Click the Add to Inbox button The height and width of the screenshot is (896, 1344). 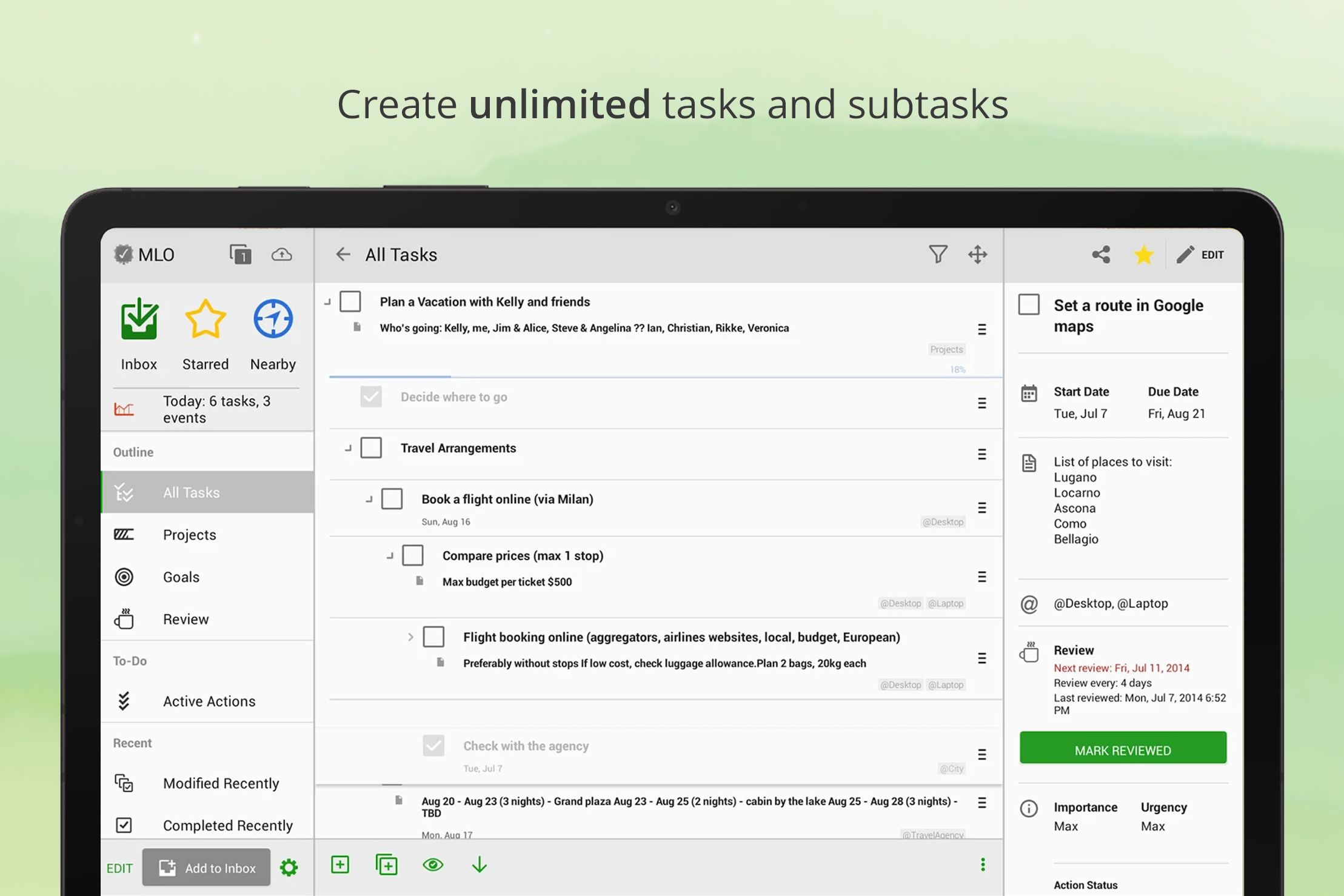(x=206, y=868)
